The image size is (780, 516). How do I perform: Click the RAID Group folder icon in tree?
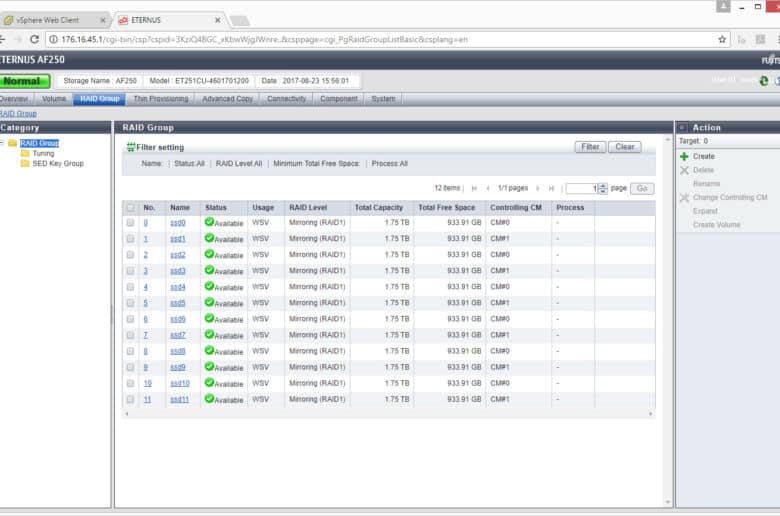[13, 143]
